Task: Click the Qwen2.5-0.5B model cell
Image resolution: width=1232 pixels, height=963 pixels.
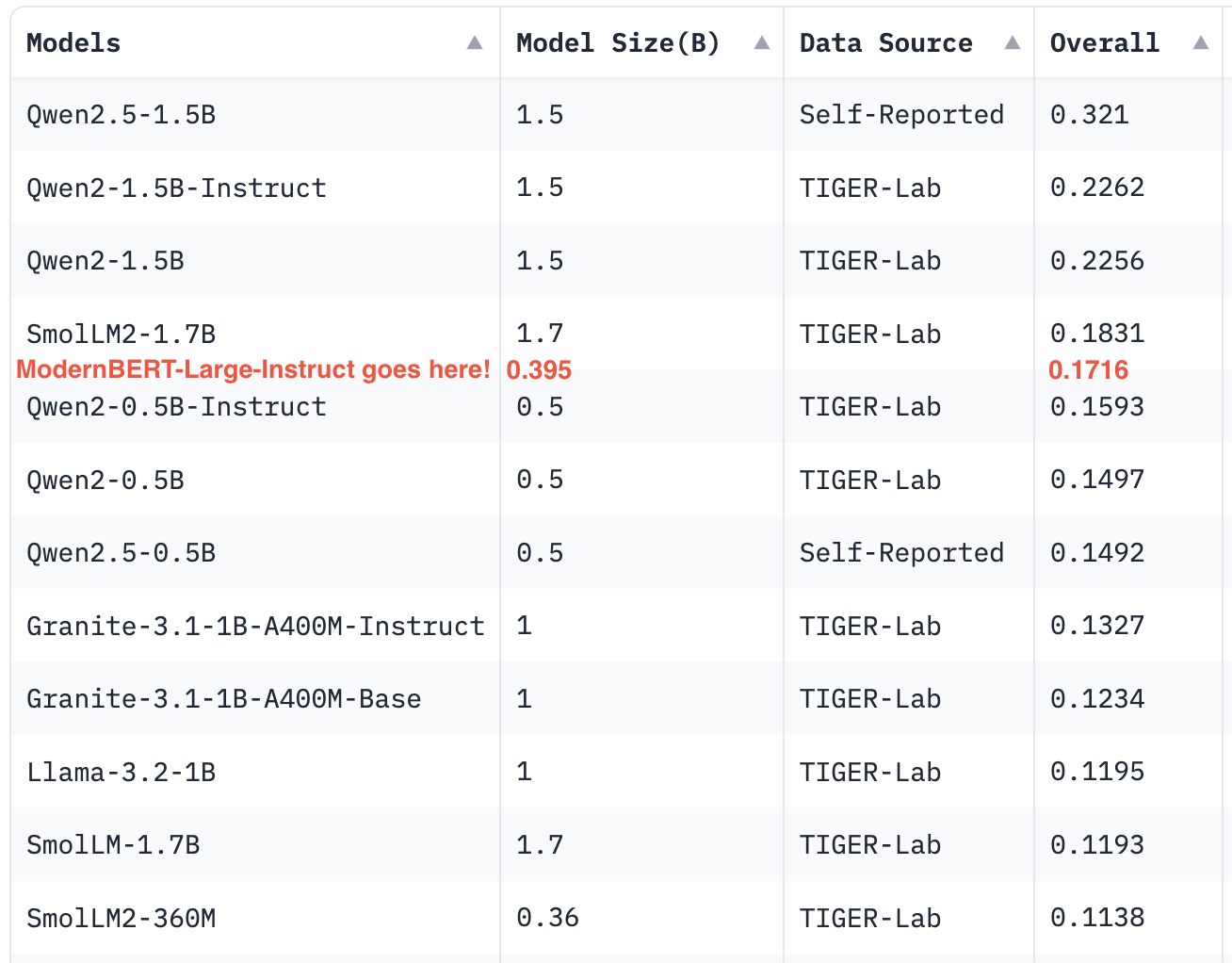Action: click(x=121, y=553)
